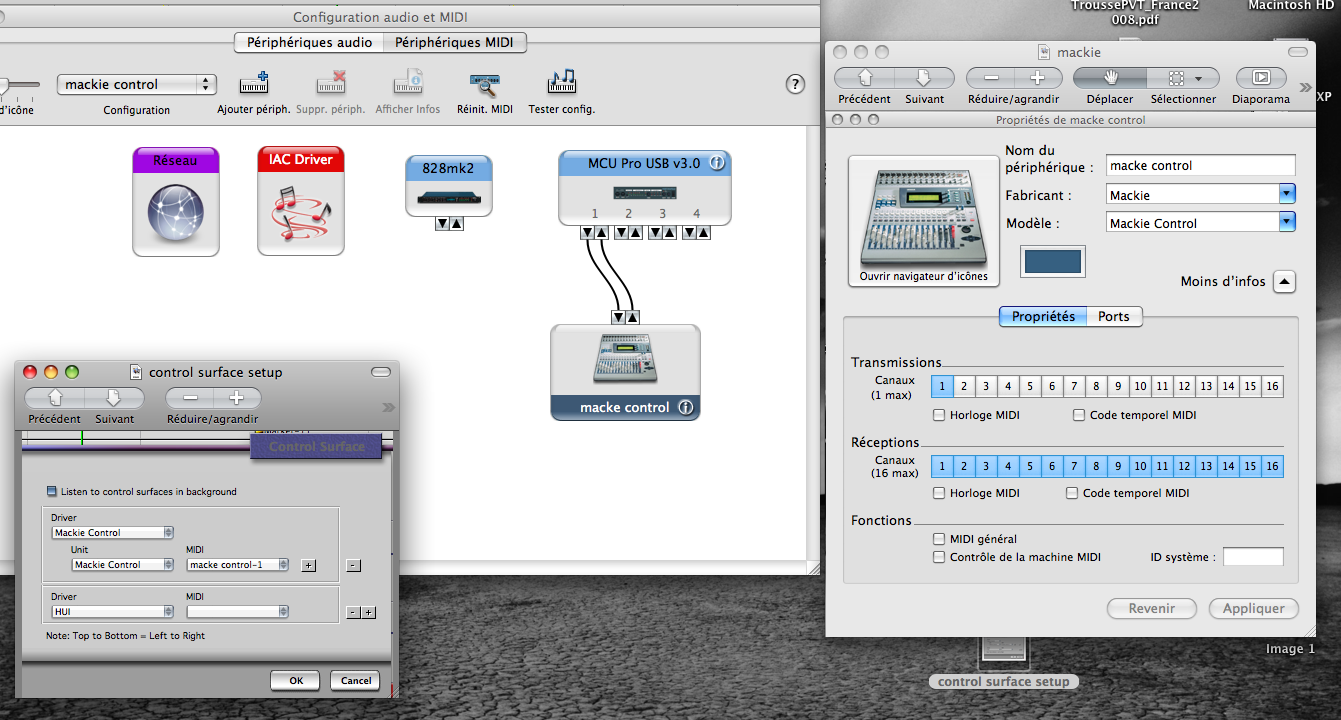Select the 828mk2 device icon
Image resolution: width=1341 pixels, height=720 pixels.
point(449,186)
